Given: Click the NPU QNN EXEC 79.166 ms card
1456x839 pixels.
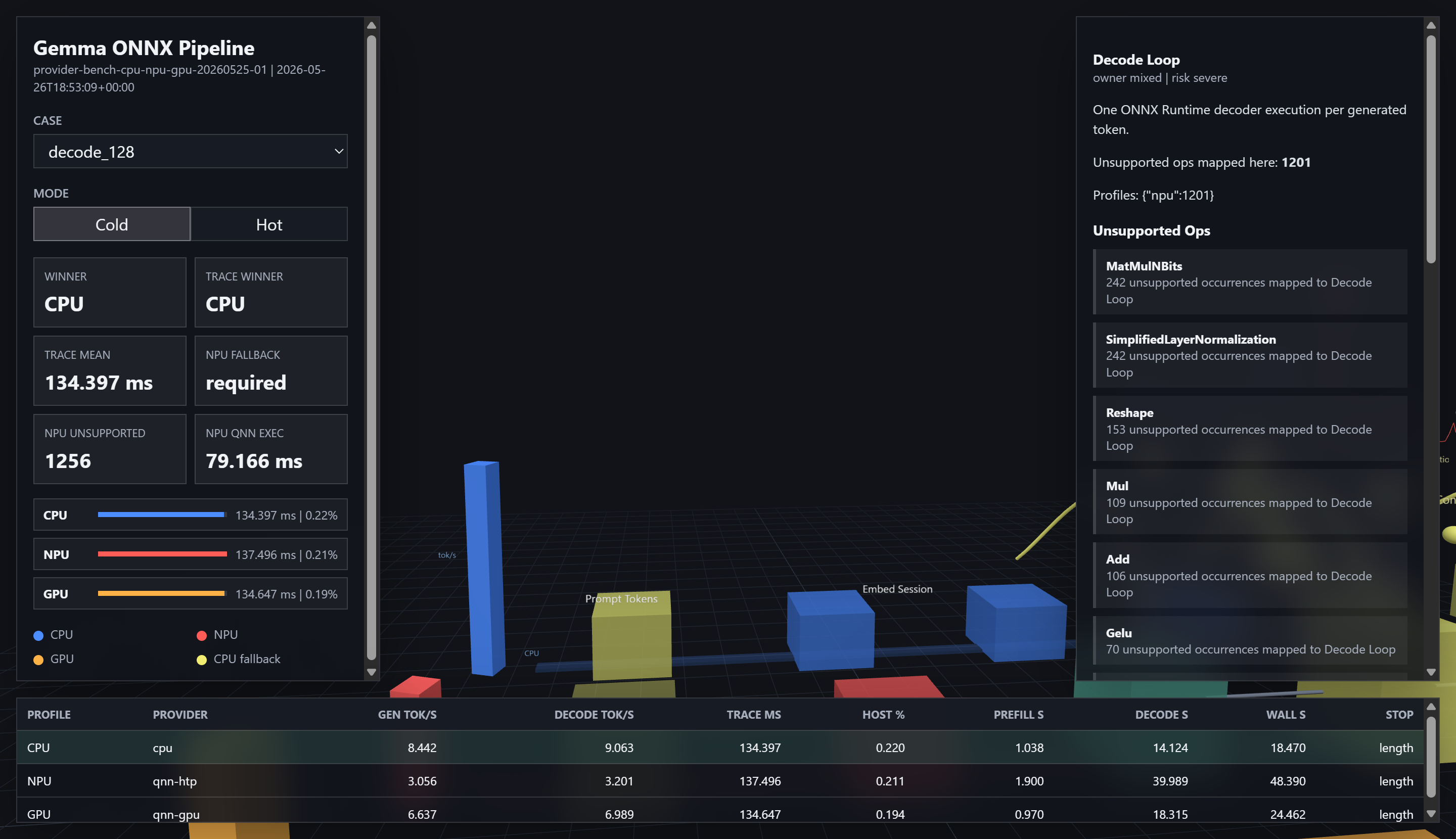Looking at the screenshot, I should point(271,449).
